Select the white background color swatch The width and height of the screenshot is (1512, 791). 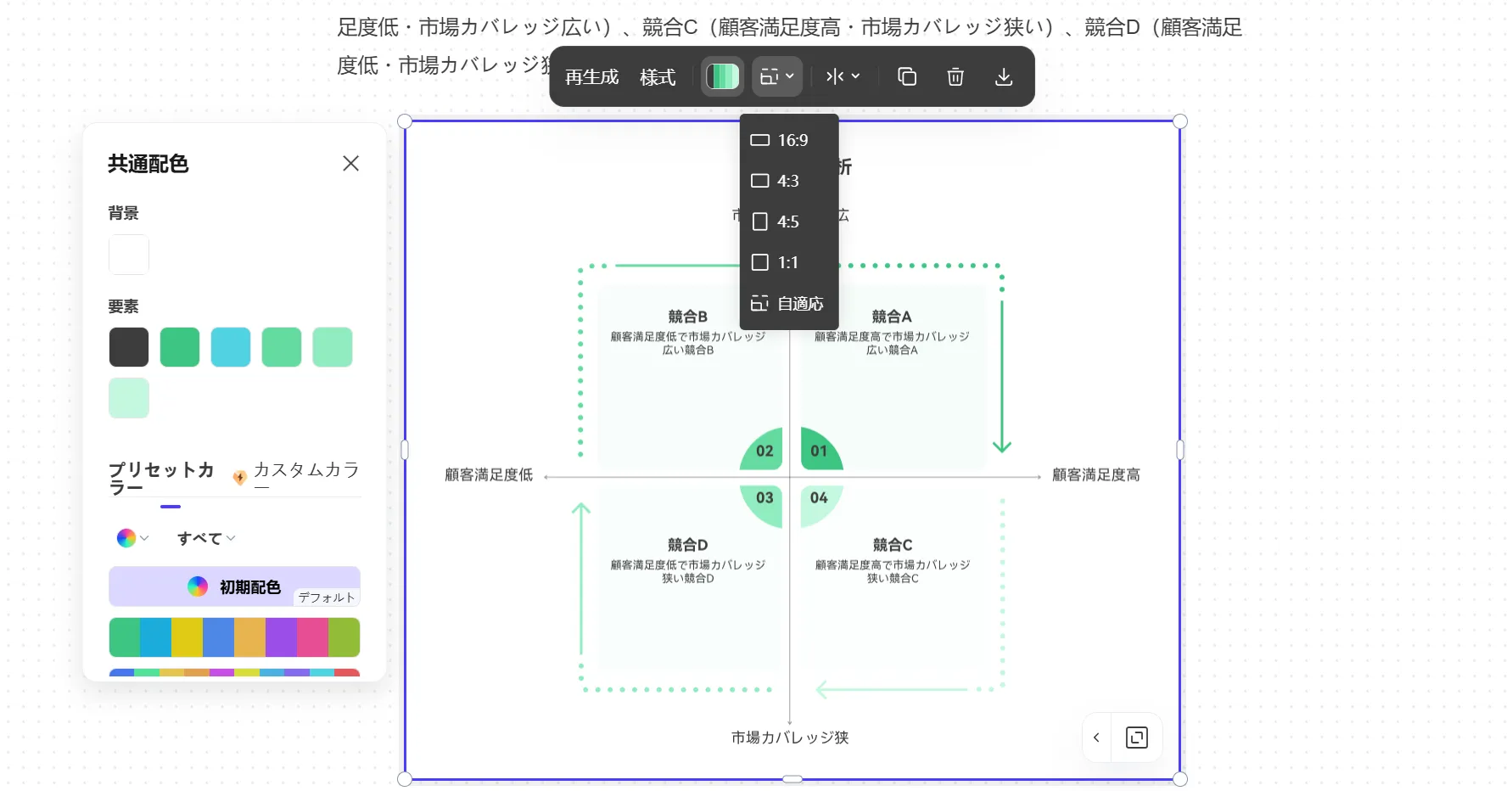click(x=129, y=255)
